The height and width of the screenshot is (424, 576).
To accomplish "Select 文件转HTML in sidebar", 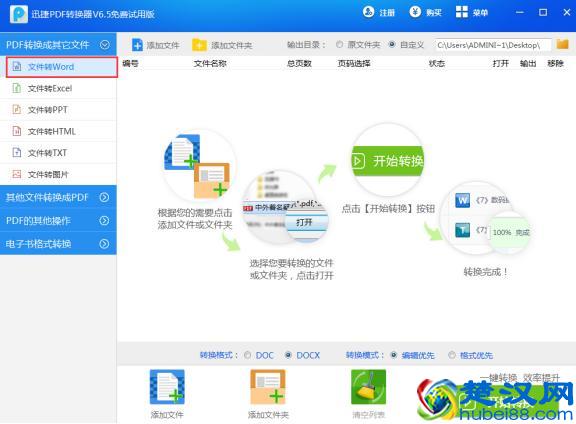I will (x=58, y=131).
